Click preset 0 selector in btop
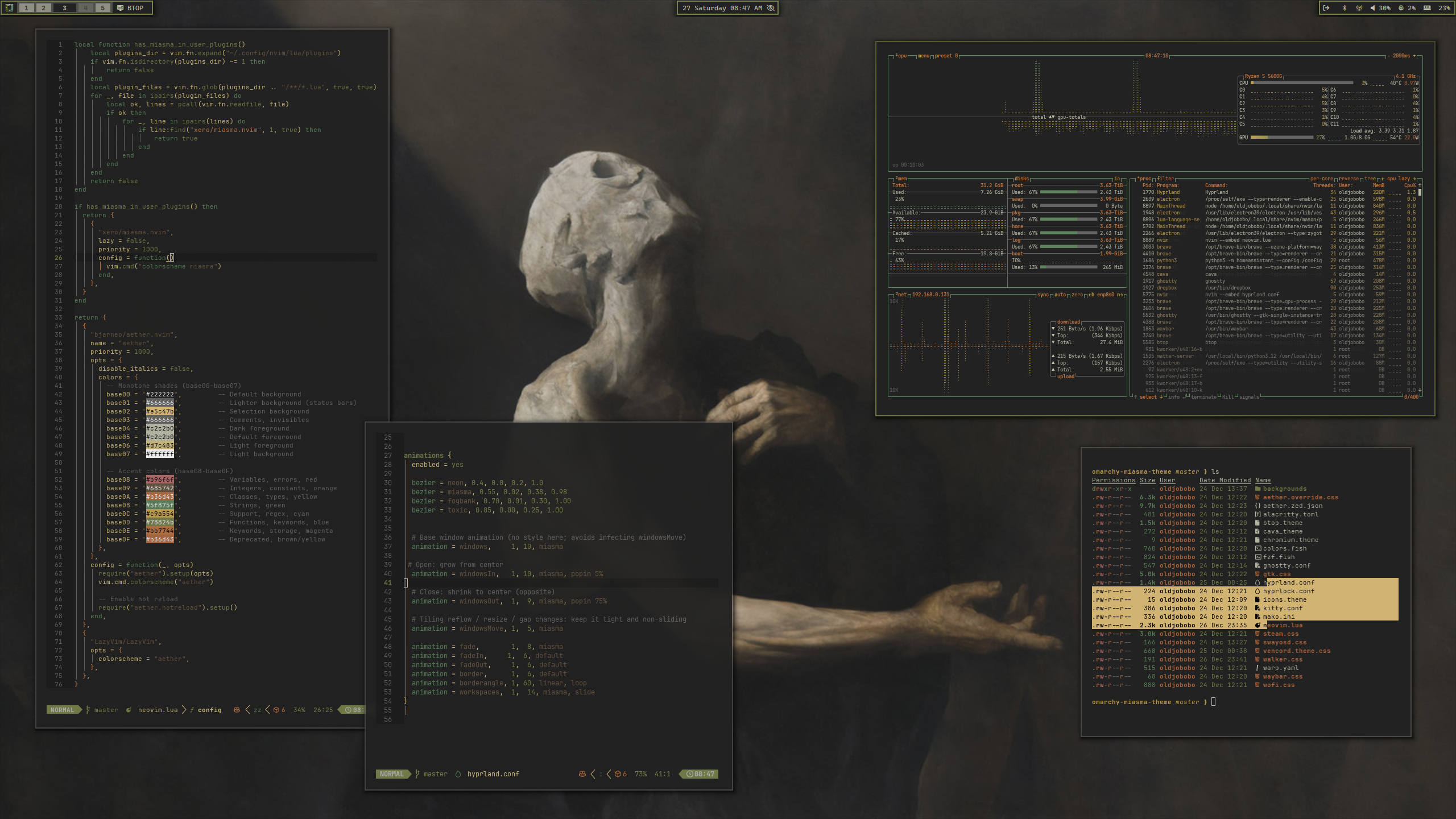This screenshot has width=1456, height=819. point(946,56)
